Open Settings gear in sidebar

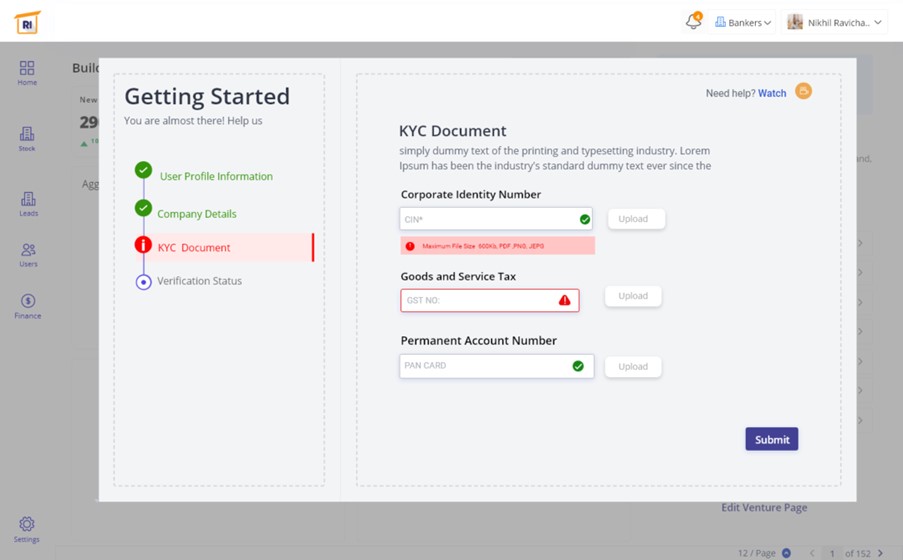coord(27,529)
